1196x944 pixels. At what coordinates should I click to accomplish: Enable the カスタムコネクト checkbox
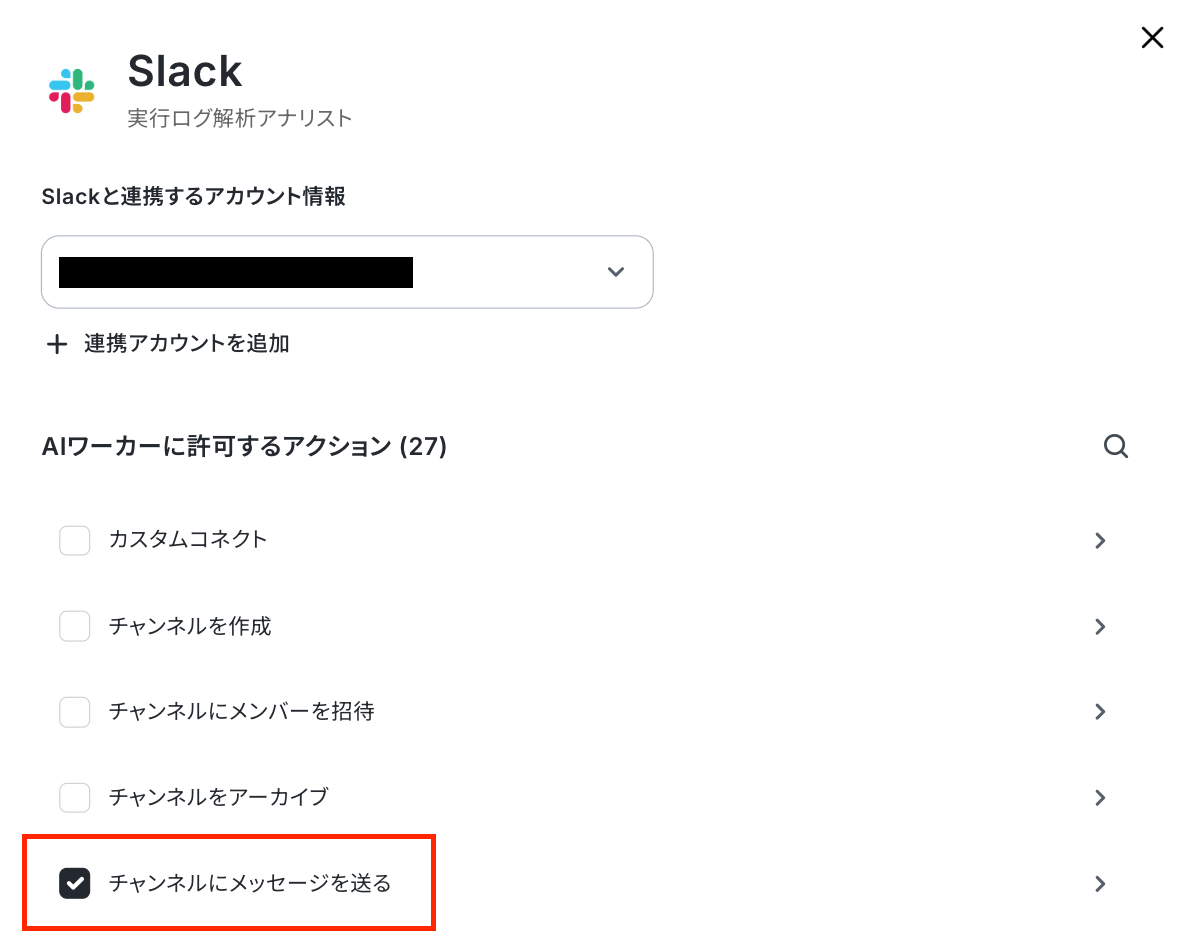[x=75, y=541]
